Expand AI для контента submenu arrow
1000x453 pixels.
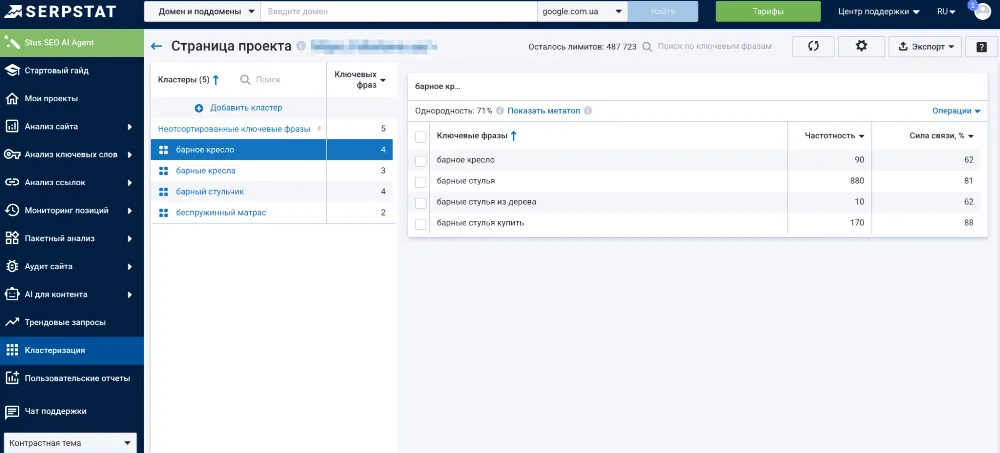click(129, 295)
